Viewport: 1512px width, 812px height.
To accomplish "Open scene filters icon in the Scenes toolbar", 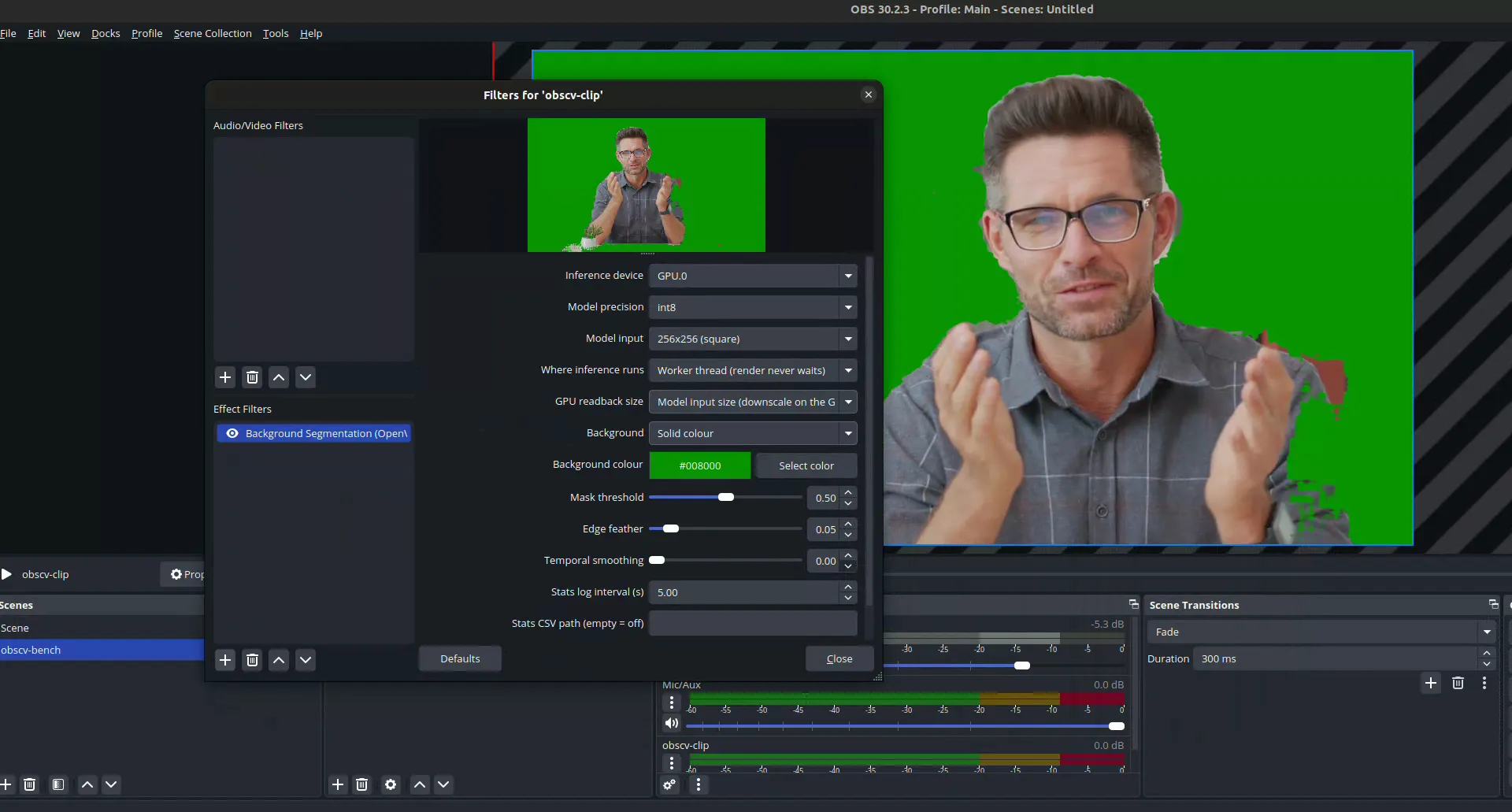I will click(58, 784).
